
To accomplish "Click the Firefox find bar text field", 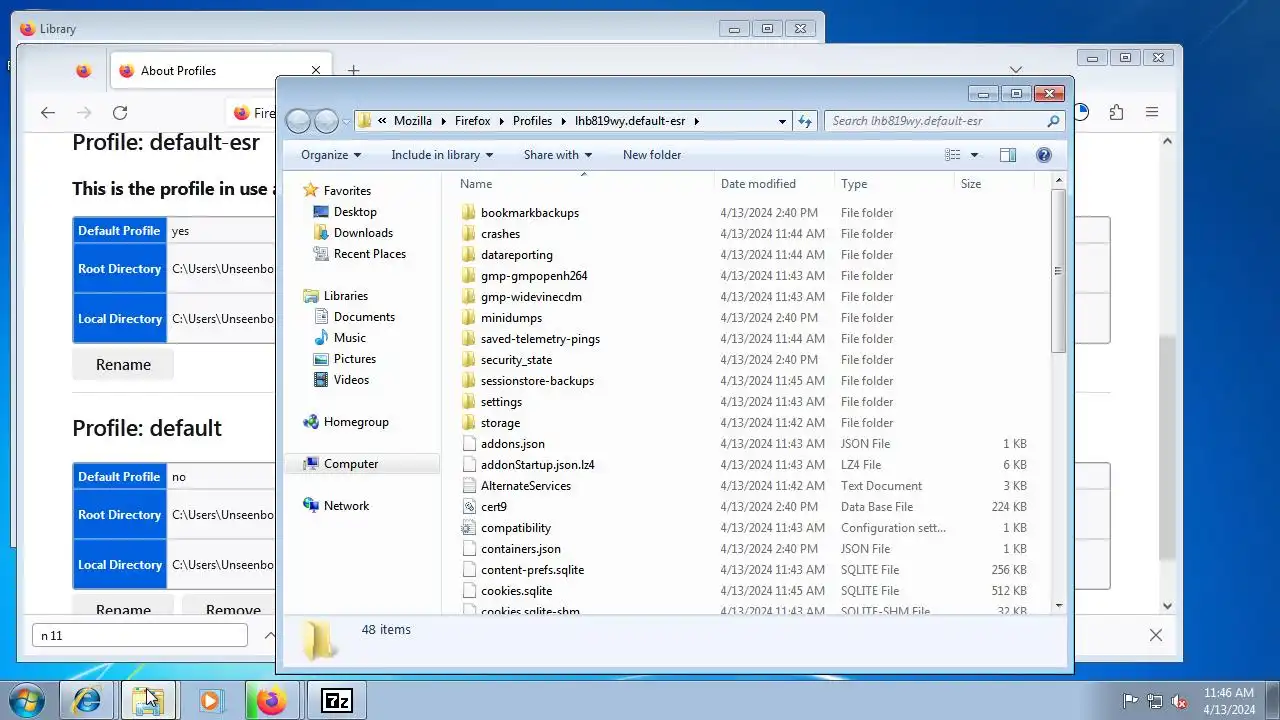I will pyautogui.click(x=140, y=635).
